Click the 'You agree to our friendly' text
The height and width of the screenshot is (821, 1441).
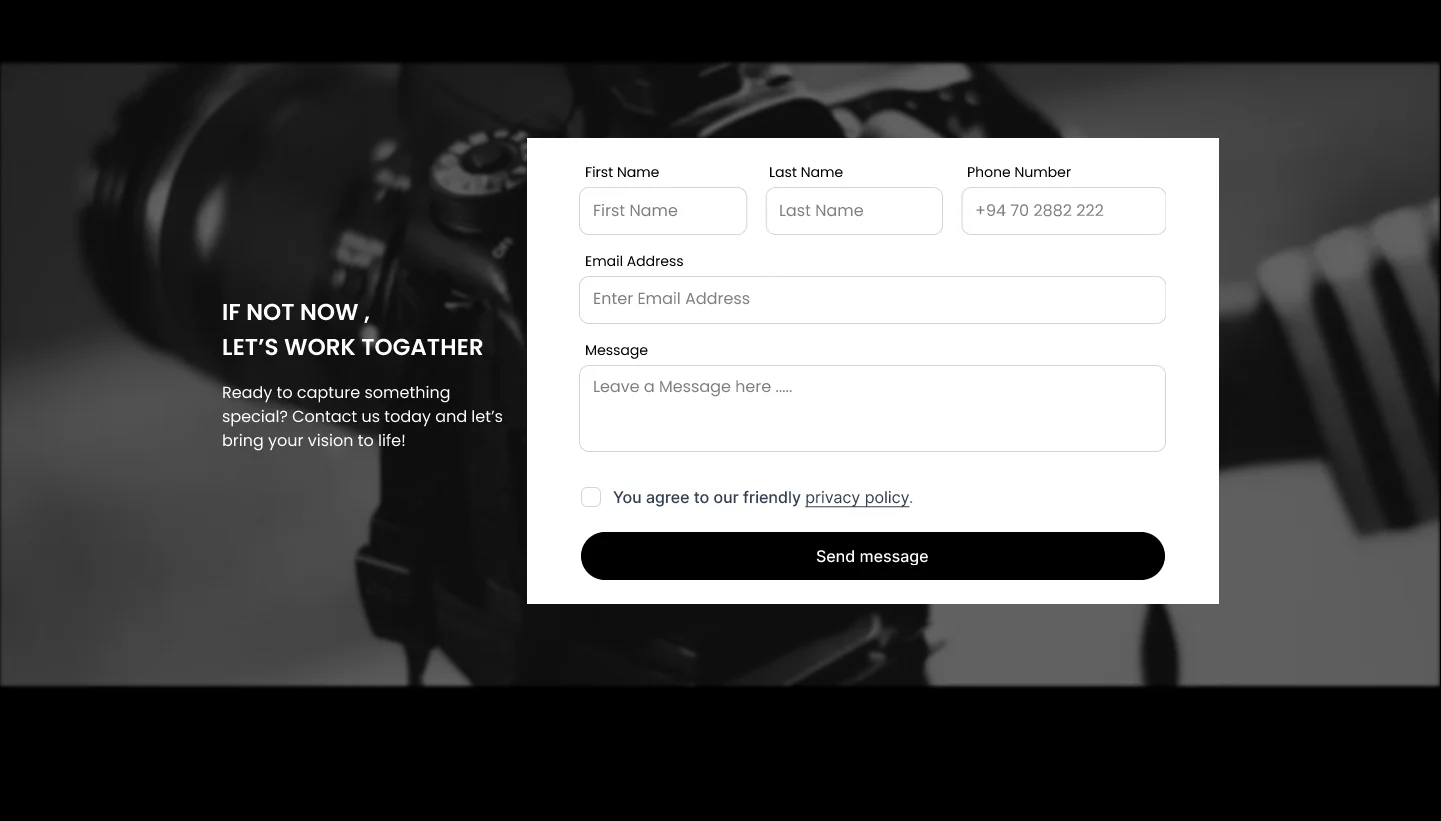[x=707, y=497]
